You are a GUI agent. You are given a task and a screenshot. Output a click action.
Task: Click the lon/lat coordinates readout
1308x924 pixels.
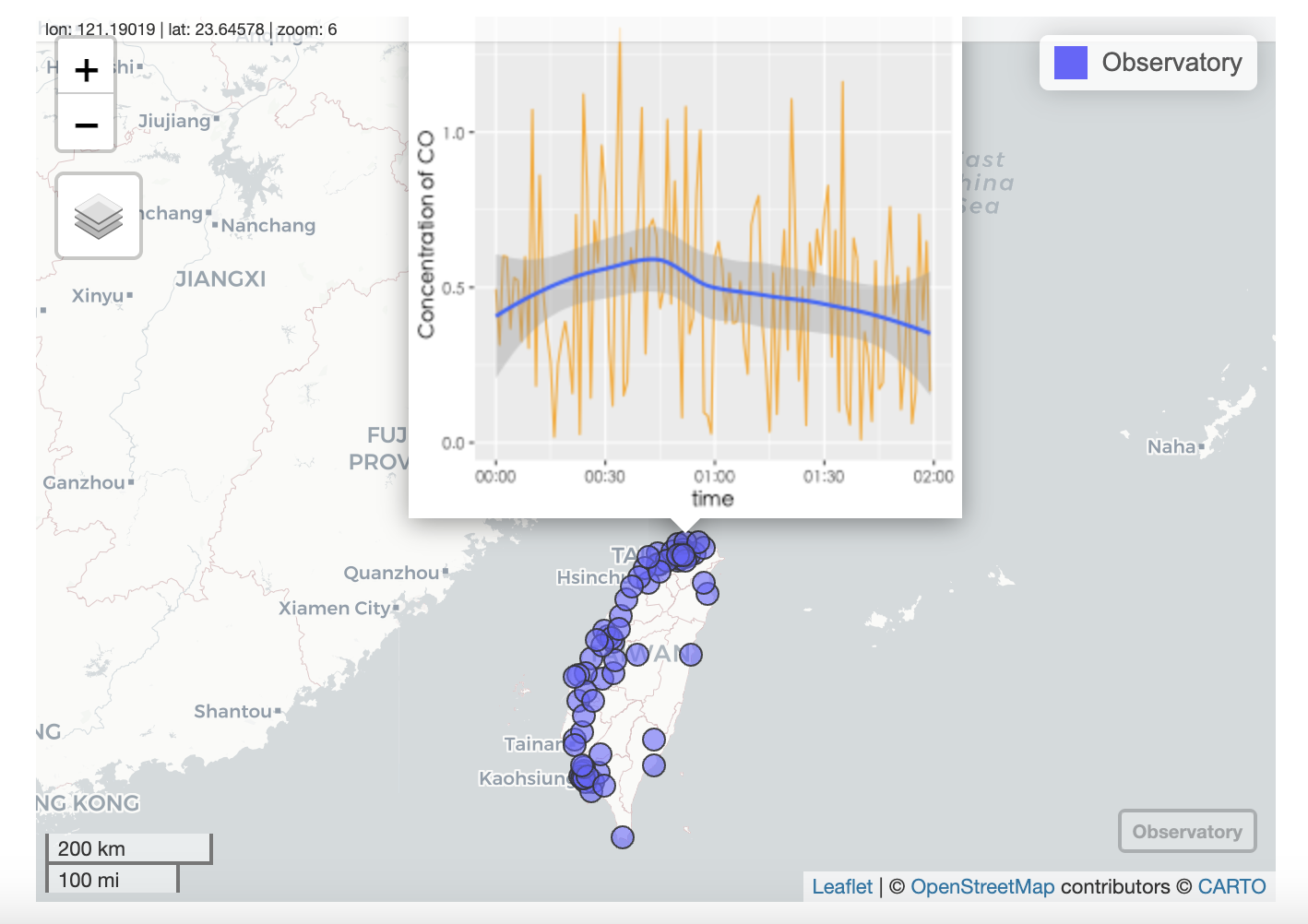(191, 30)
